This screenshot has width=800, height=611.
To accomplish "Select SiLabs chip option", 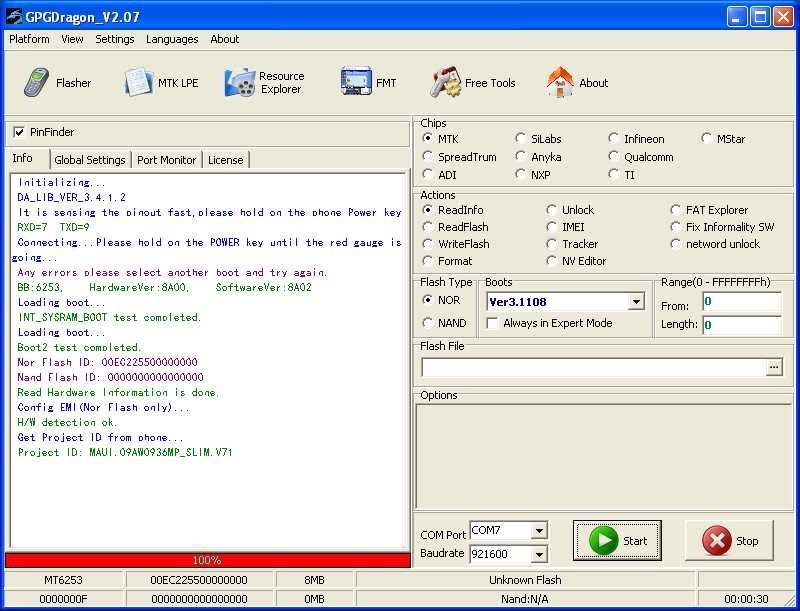I will (520, 138).
